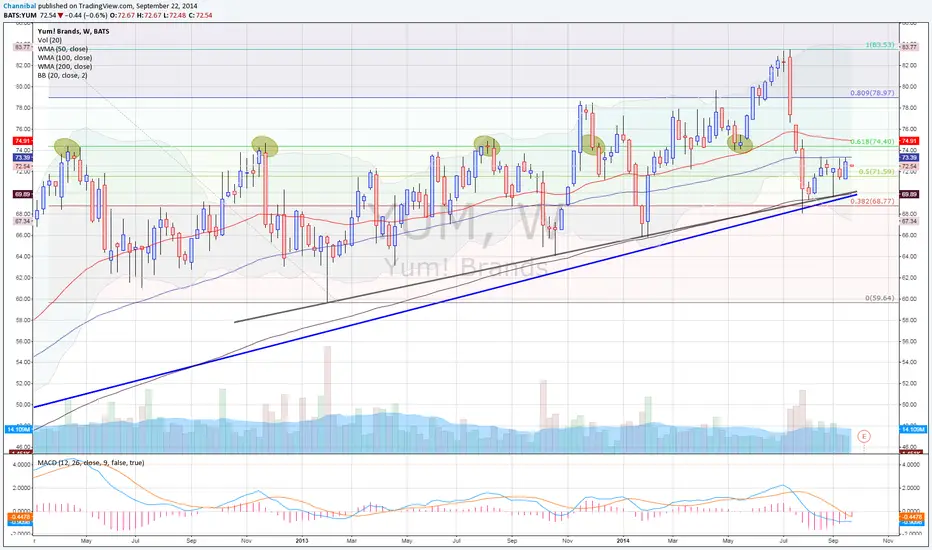Viewport: 932px width, 550px height.
Task: Select the BB (20, close, 2) legend
Action: pyautogui.click(x=62, y=76)
